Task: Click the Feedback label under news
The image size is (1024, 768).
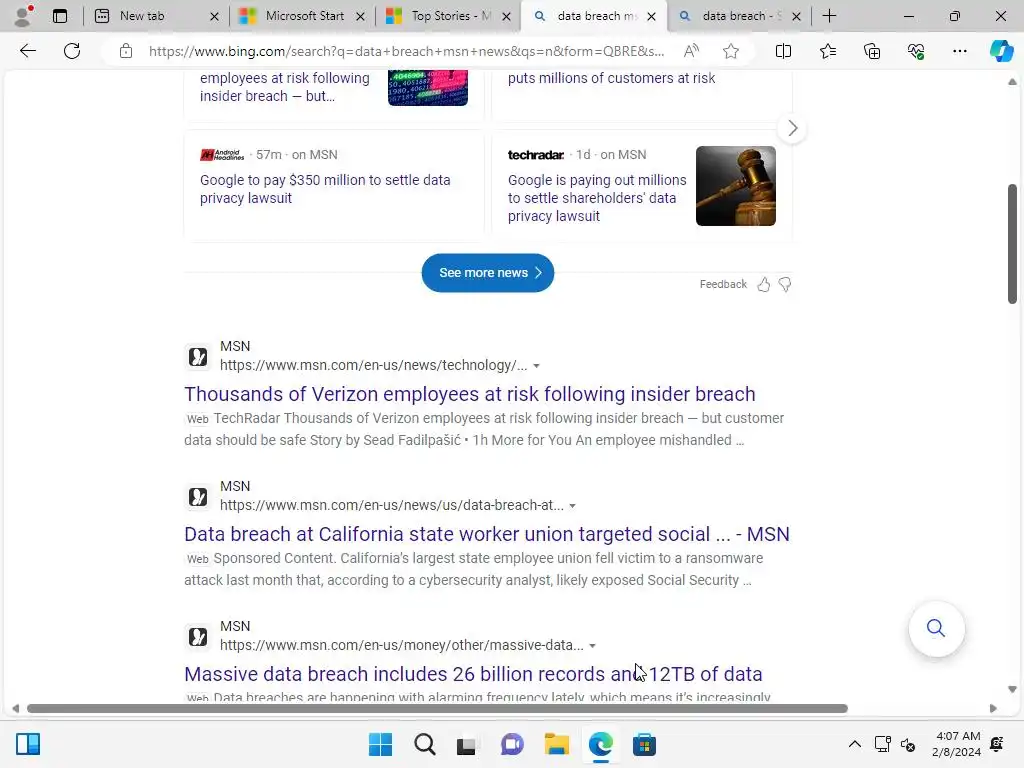Action: pos(723,284)
